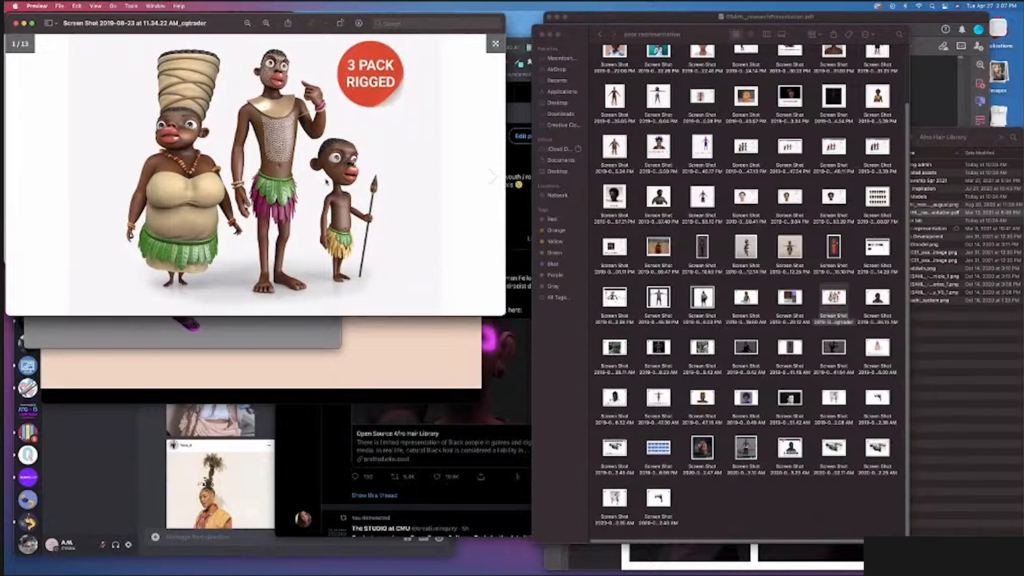Open search in poor representation Finder window
Image resolution: width=1024 pixels, height=576 pixels.
pyautogui.click(x=899, y=34)
